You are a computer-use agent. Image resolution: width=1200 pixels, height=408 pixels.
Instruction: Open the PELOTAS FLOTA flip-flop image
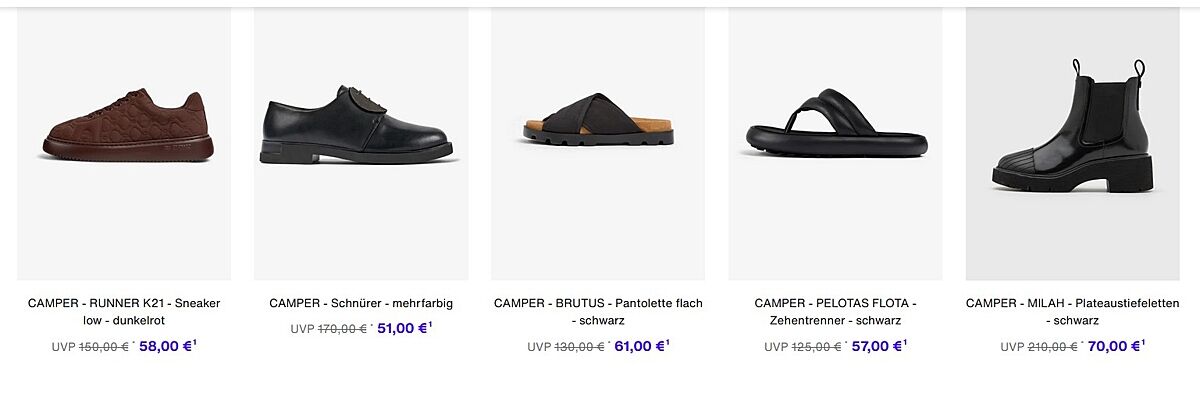pos(835,125)
